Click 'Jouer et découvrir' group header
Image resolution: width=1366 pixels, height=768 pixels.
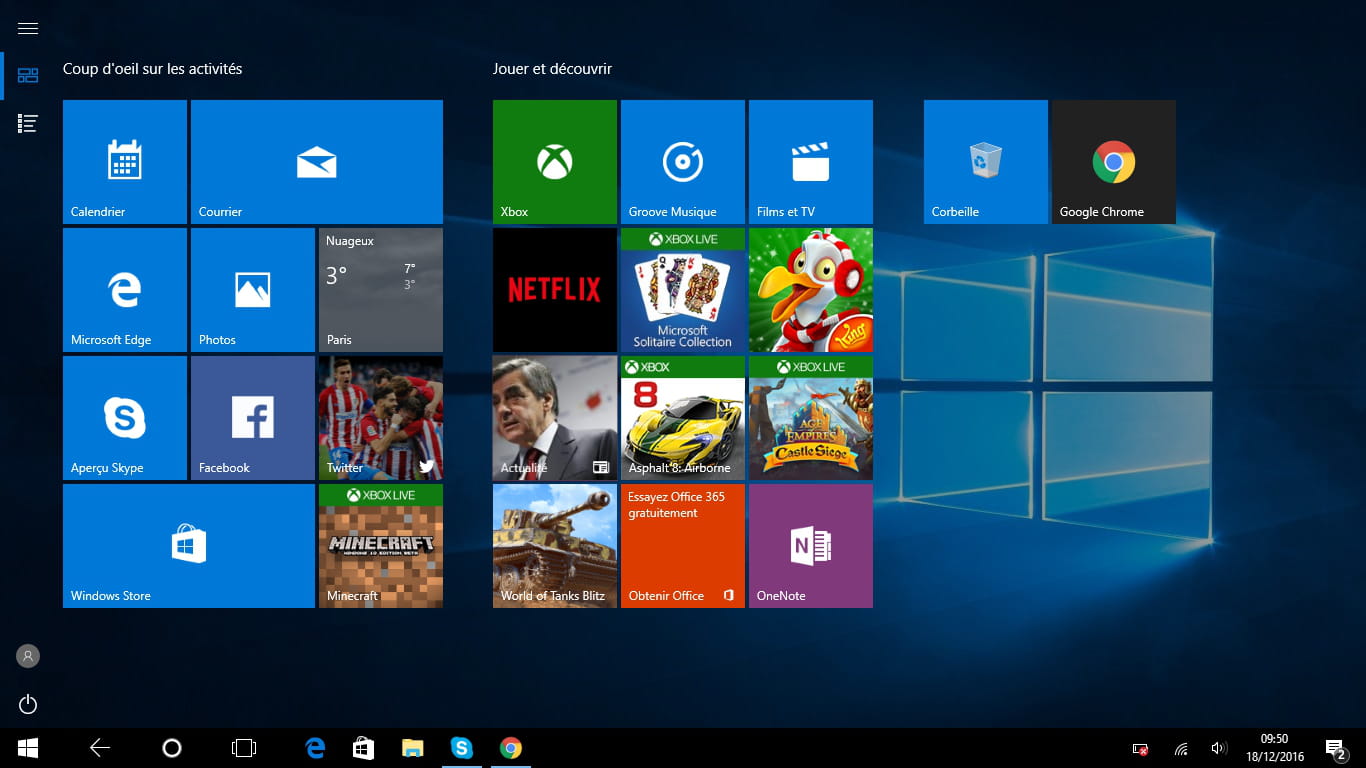552,69
